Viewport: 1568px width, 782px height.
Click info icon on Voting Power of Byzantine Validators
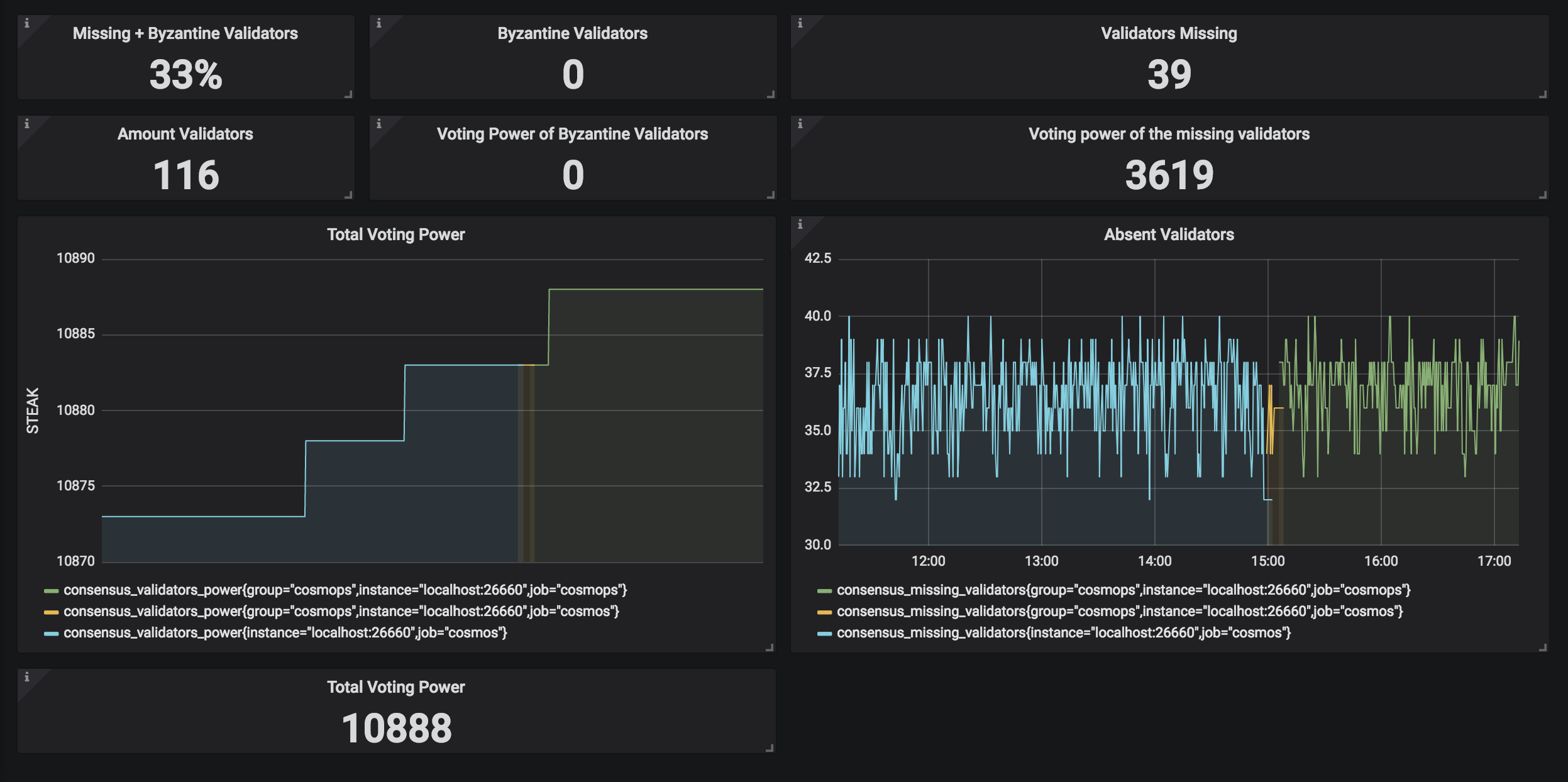tap(379, 124)
